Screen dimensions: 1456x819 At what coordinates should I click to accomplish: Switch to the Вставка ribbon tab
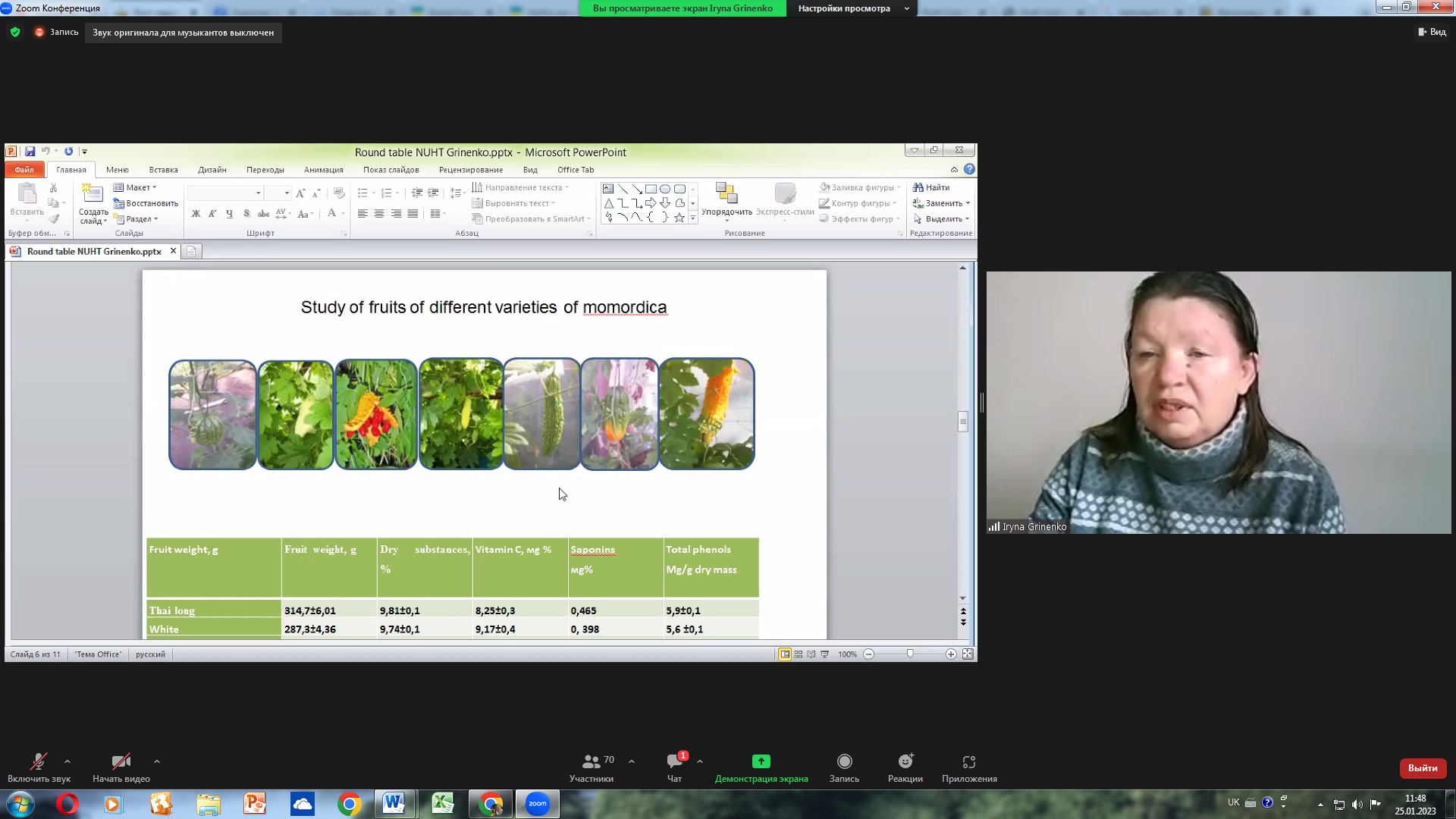[163, 170]
